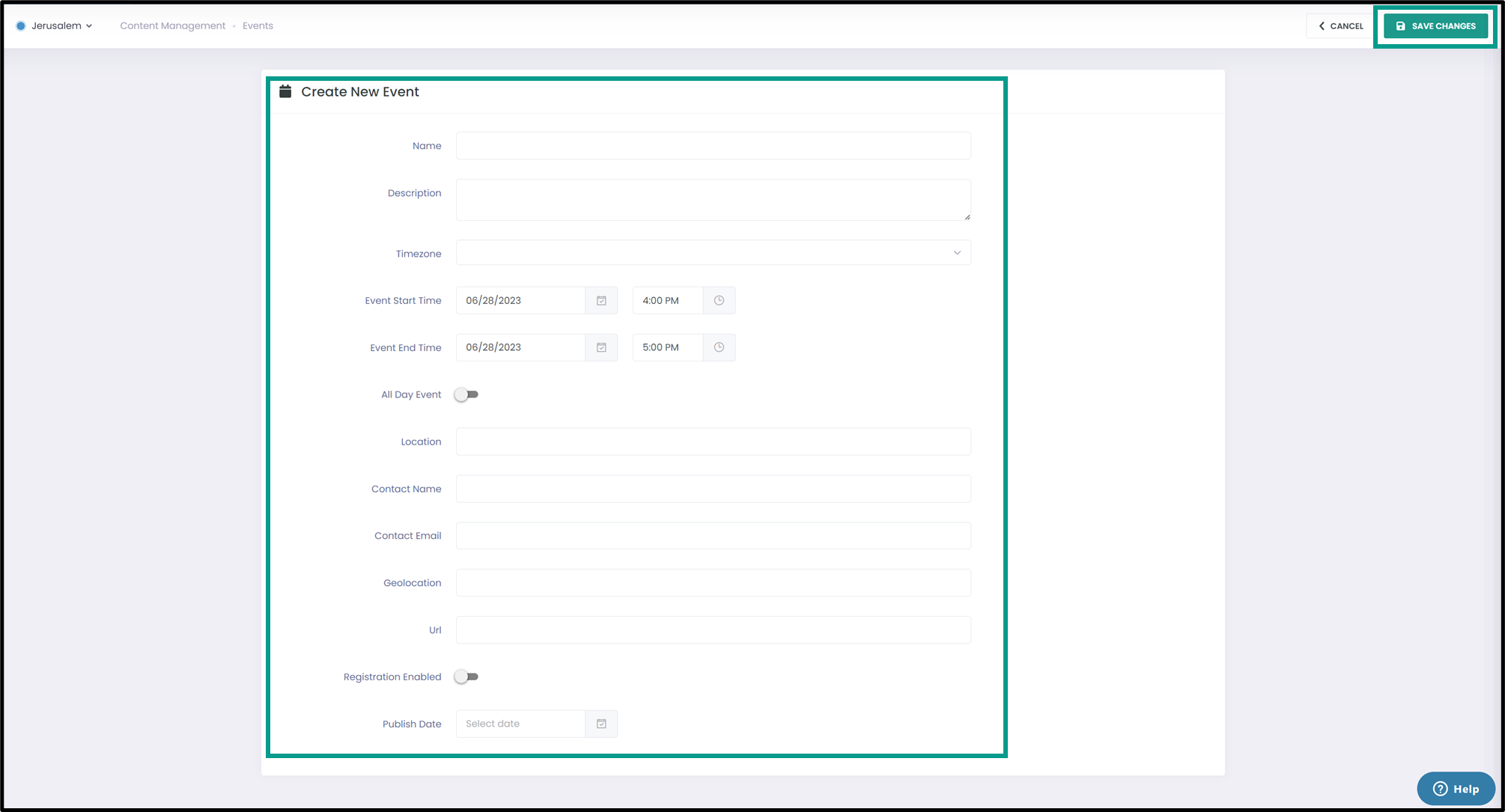Click the All Day Event label
Viewport: 1505px width, 812px height.
coord(411,394)
